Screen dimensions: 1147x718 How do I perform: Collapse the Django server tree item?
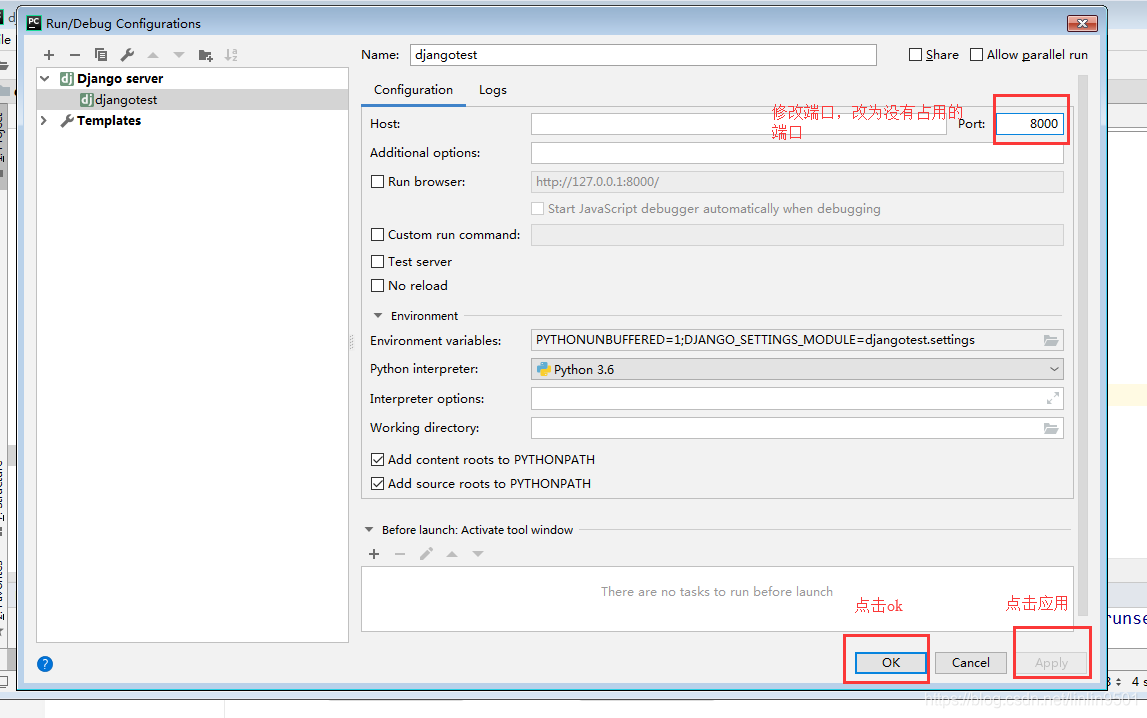pyautogui.click(x=44, y=77)
